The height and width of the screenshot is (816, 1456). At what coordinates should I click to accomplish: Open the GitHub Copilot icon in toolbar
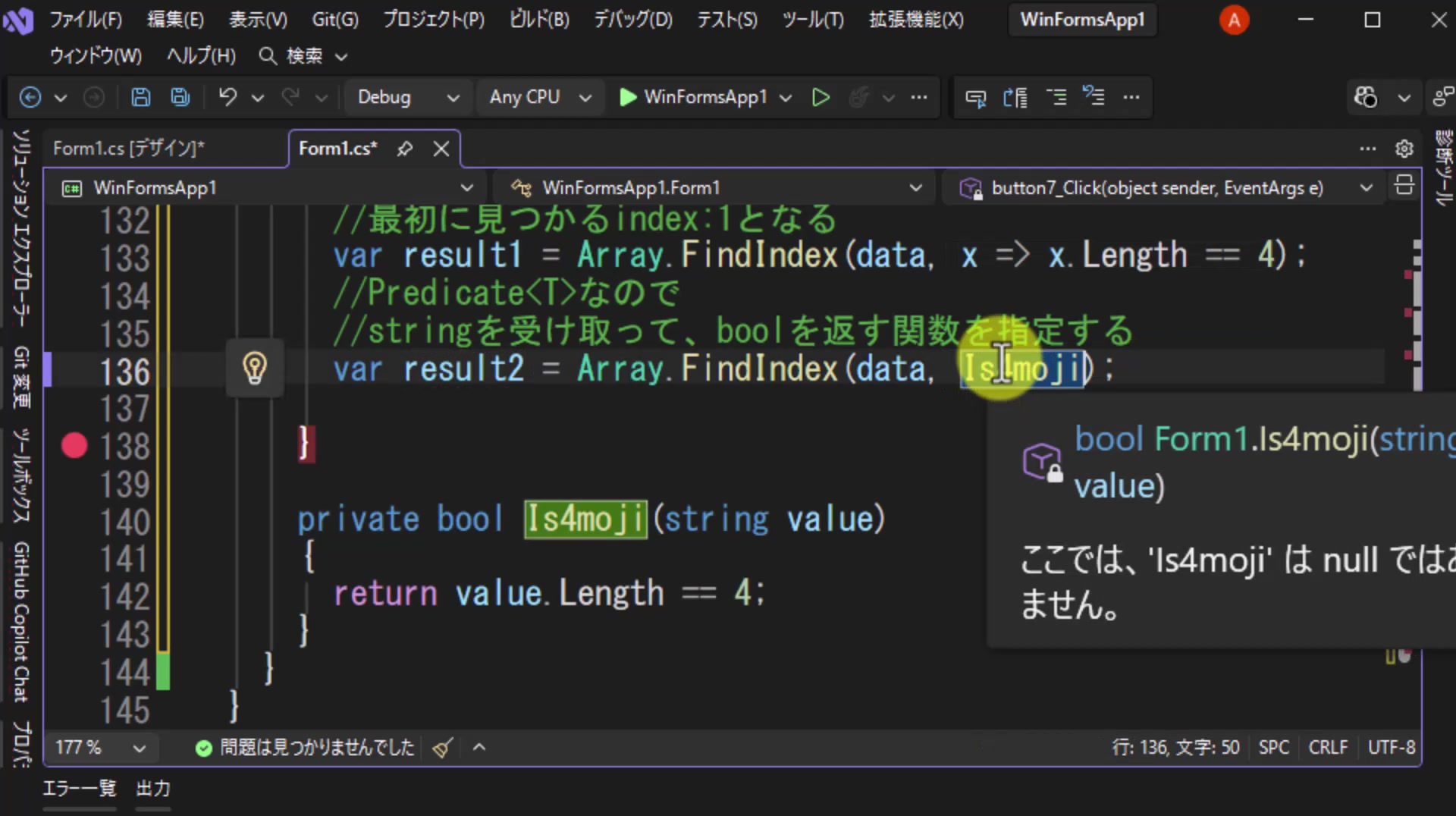[x=1366, y=97]
